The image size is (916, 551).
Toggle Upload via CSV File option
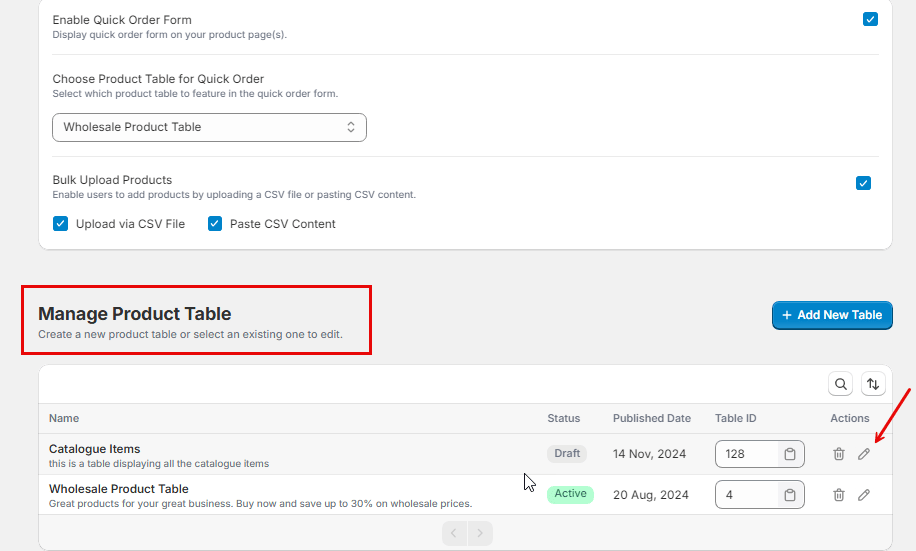60,224
